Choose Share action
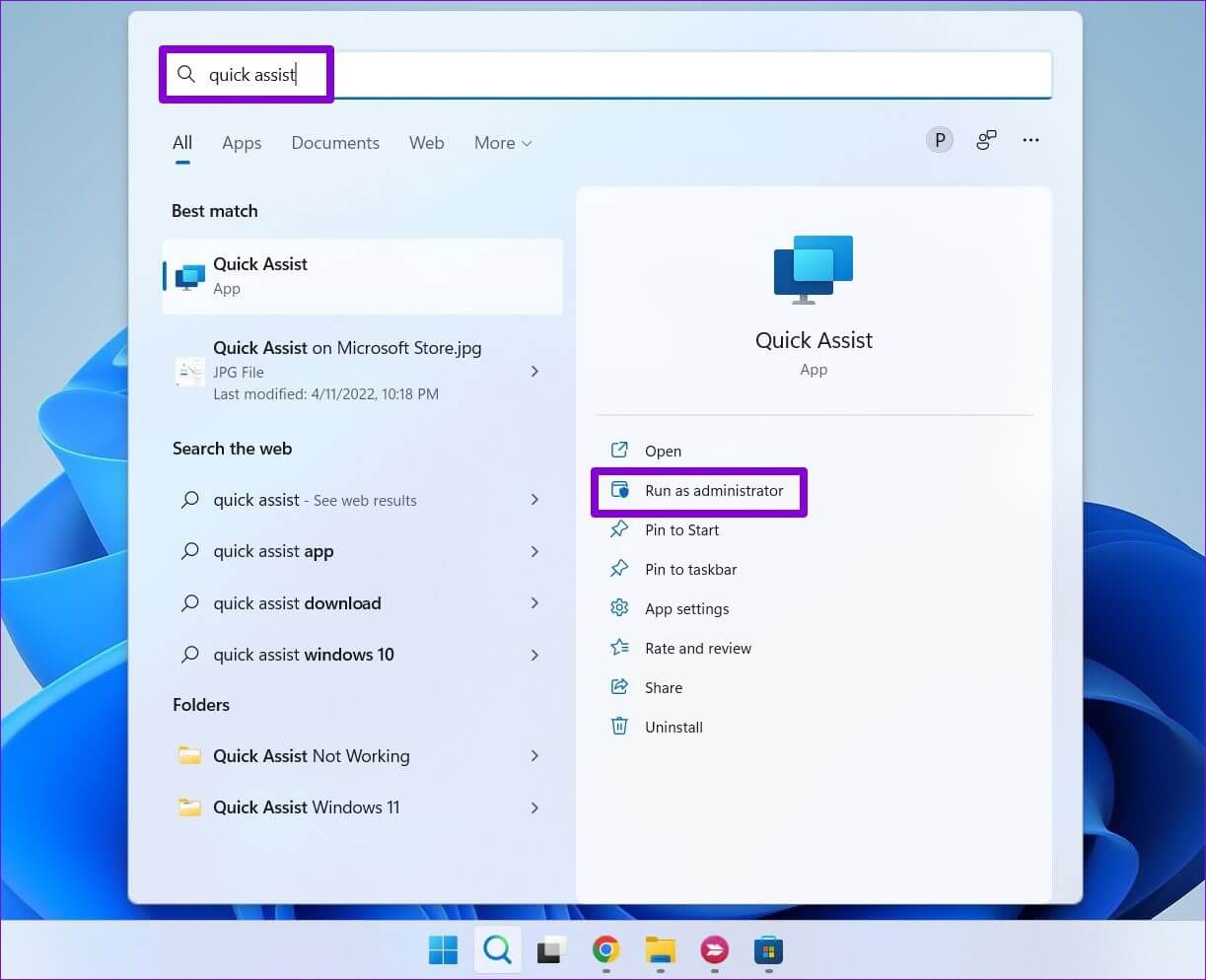This screenshot has width=1206, height=980. click(x=664, y=687)
